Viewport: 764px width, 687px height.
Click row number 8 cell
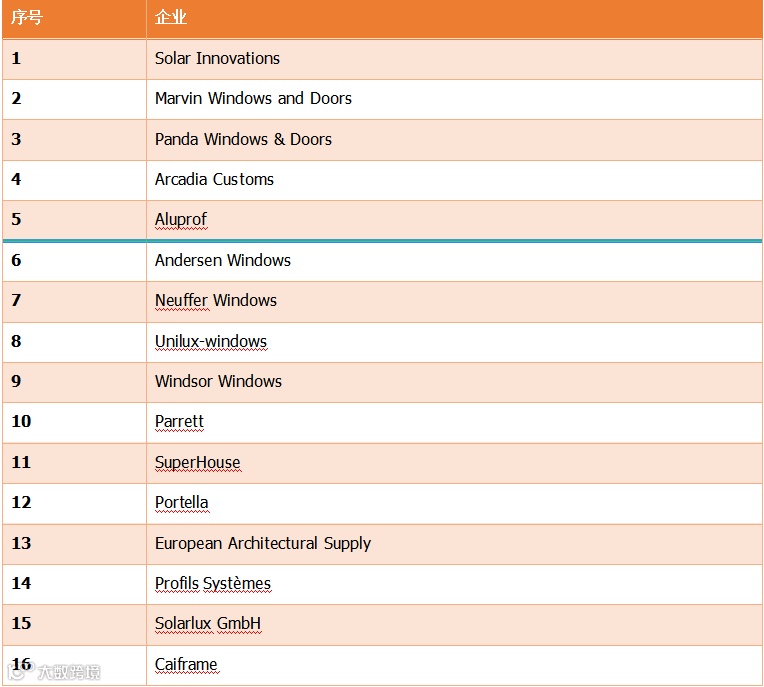pyautogui.click(x=74, y=342)
